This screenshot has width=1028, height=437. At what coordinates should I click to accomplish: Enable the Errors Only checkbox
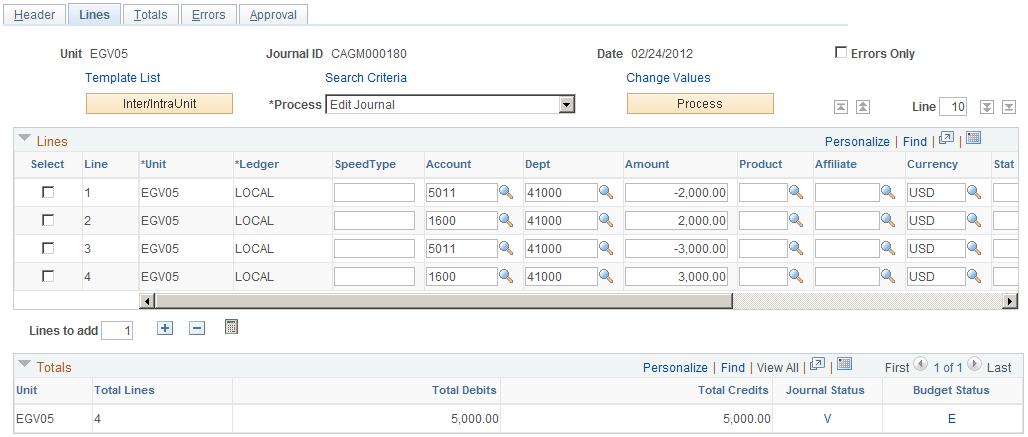pos(840,53)
